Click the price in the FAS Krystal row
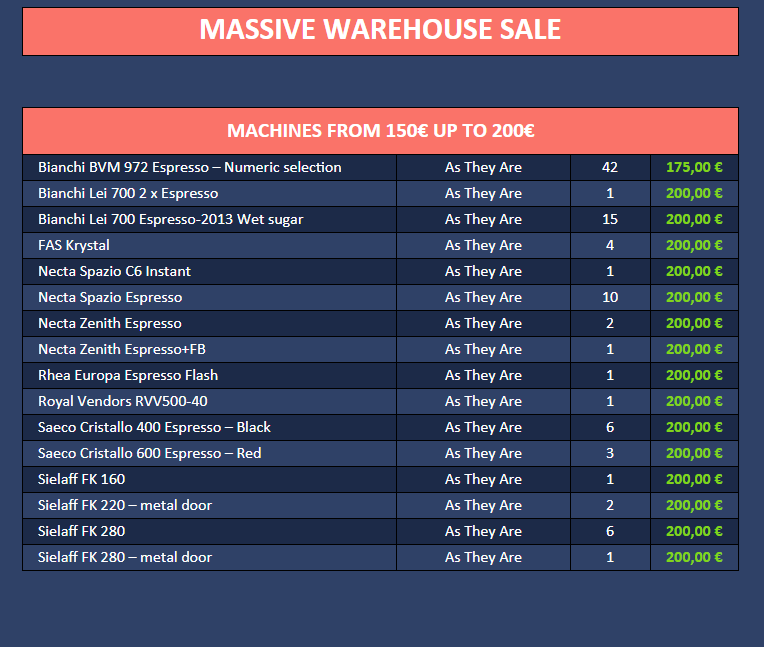This screenshot has width=764, height=647. (x=694, y=245)
